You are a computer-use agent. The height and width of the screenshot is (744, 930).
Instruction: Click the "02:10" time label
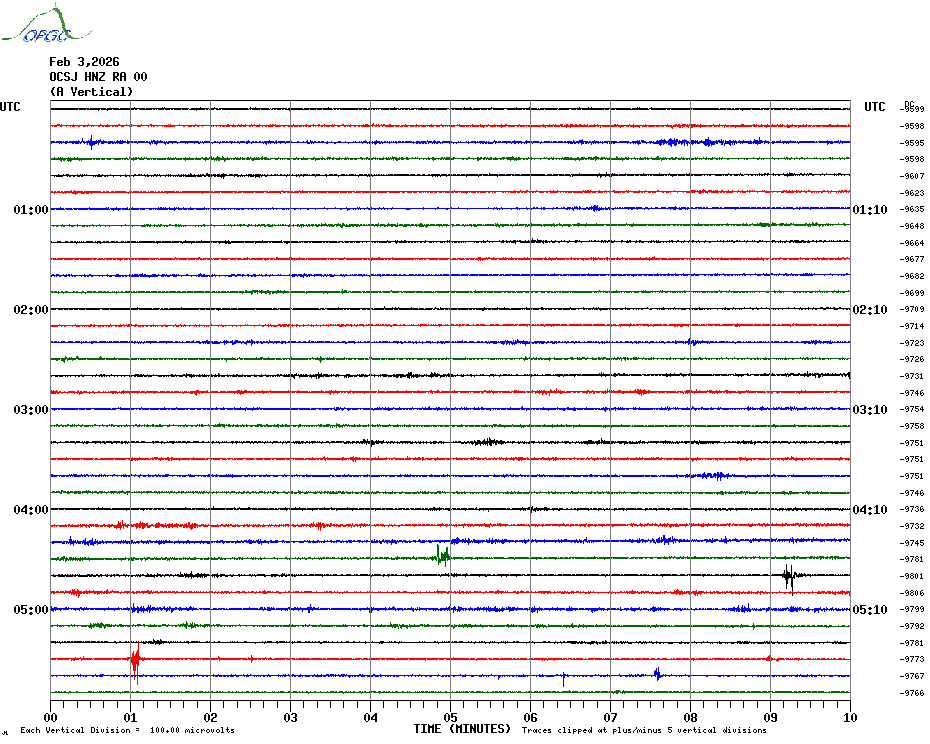[x=870, y=310]
